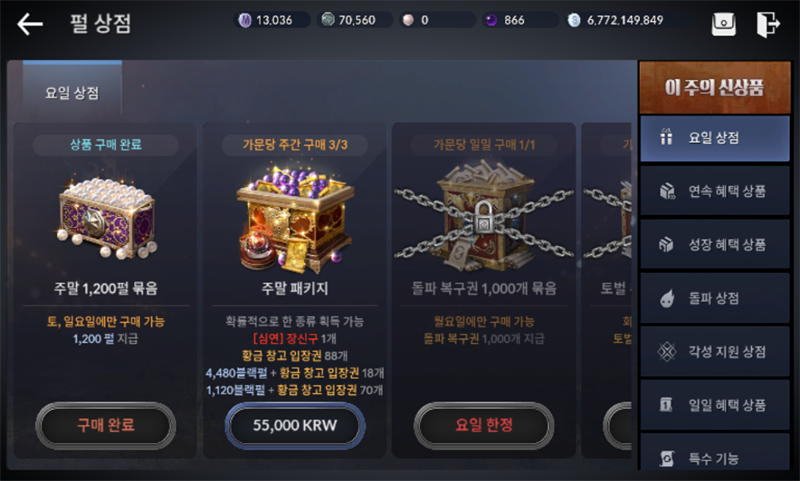This screenshot has height=481, width=800.
Task: Open the storage box icon at top right
Action: (x=723, y=24)
